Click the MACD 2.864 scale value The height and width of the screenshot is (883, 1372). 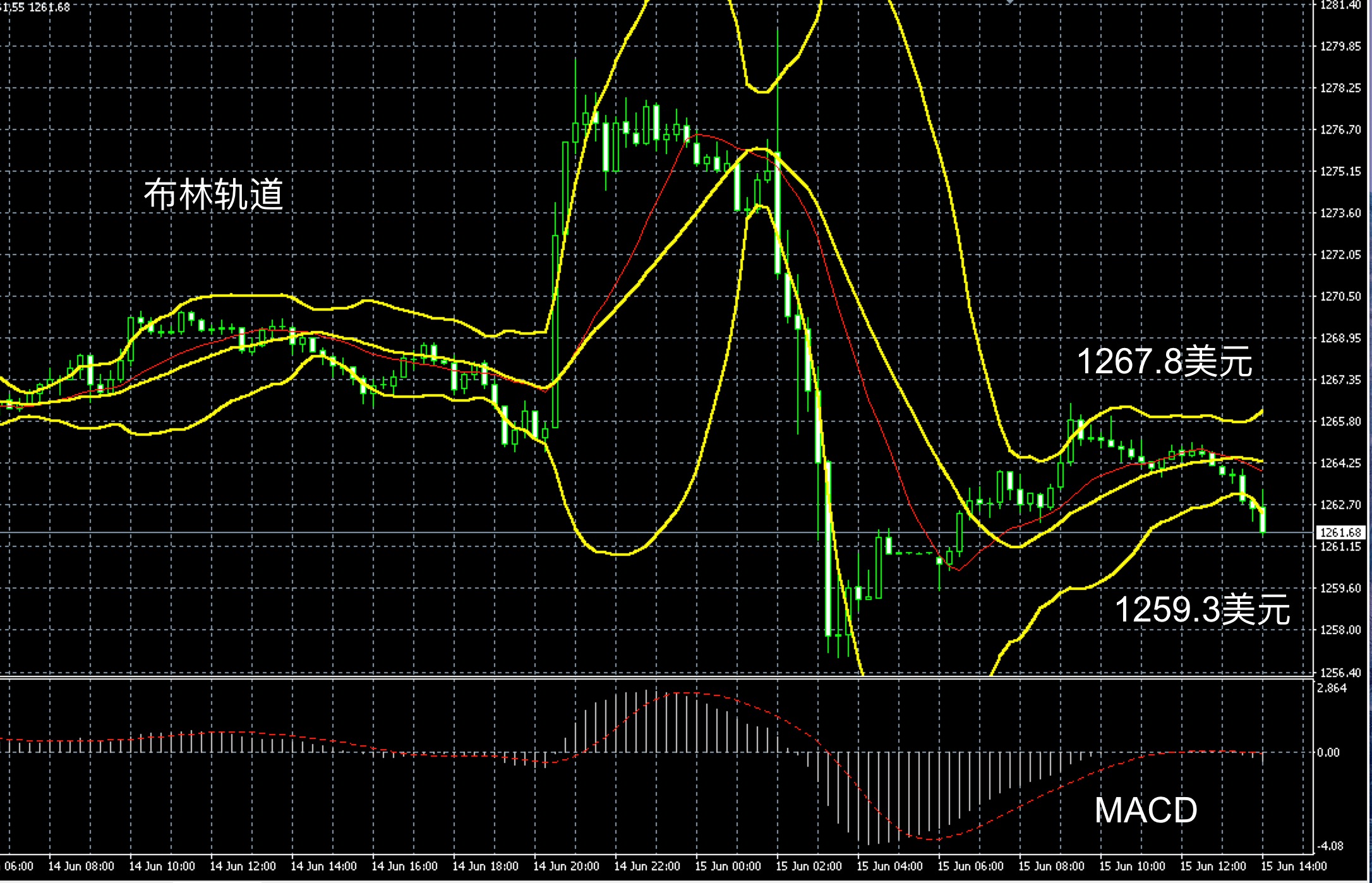[1332, 688]
